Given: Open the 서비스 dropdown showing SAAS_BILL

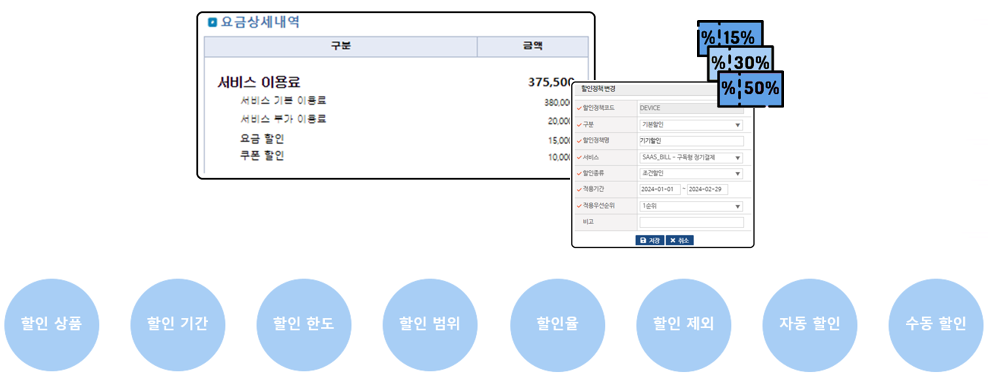Looking at the screenshot, I should pos(691,158).
